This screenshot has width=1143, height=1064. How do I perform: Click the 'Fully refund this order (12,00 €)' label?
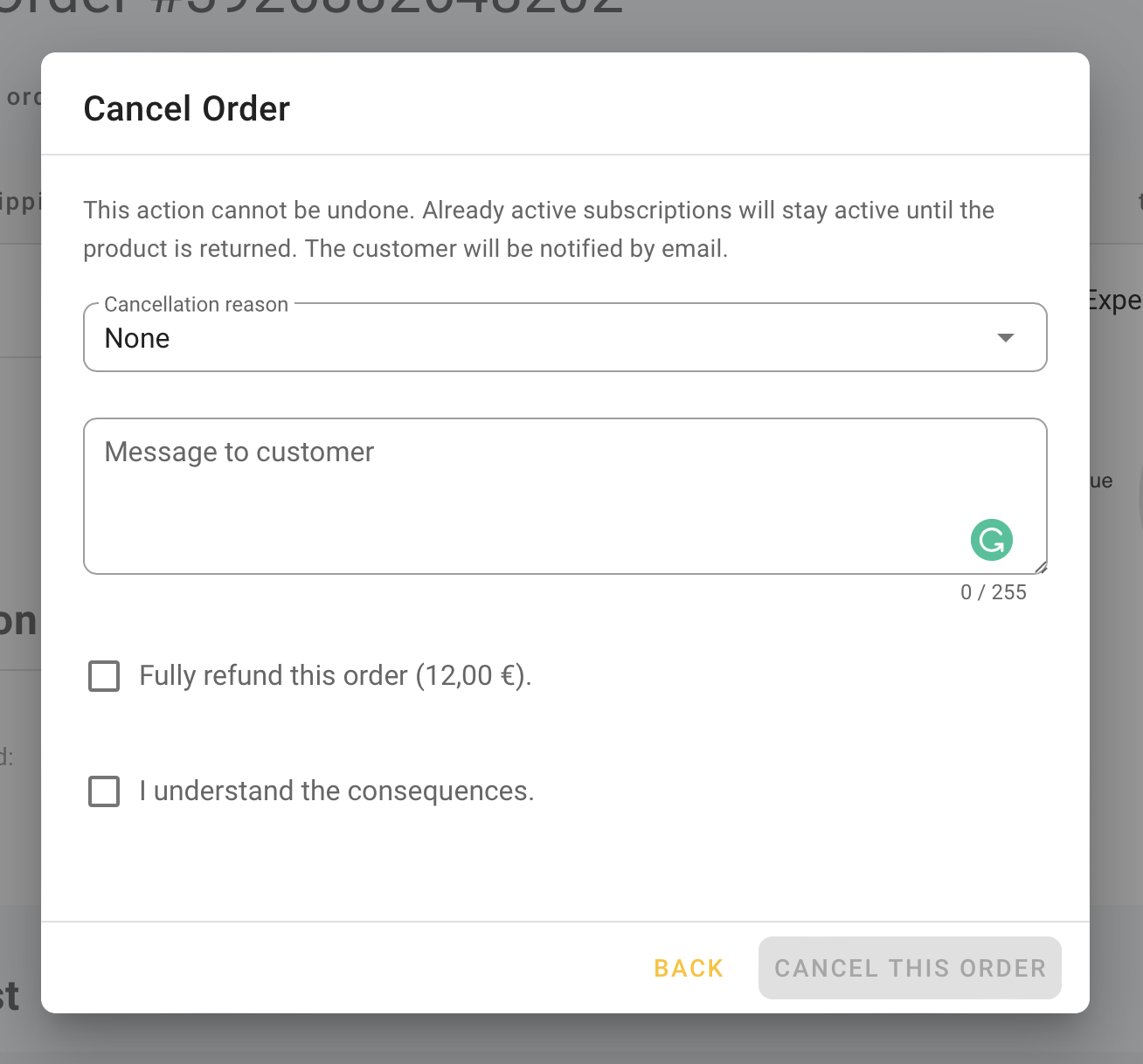tap(336, 676)
